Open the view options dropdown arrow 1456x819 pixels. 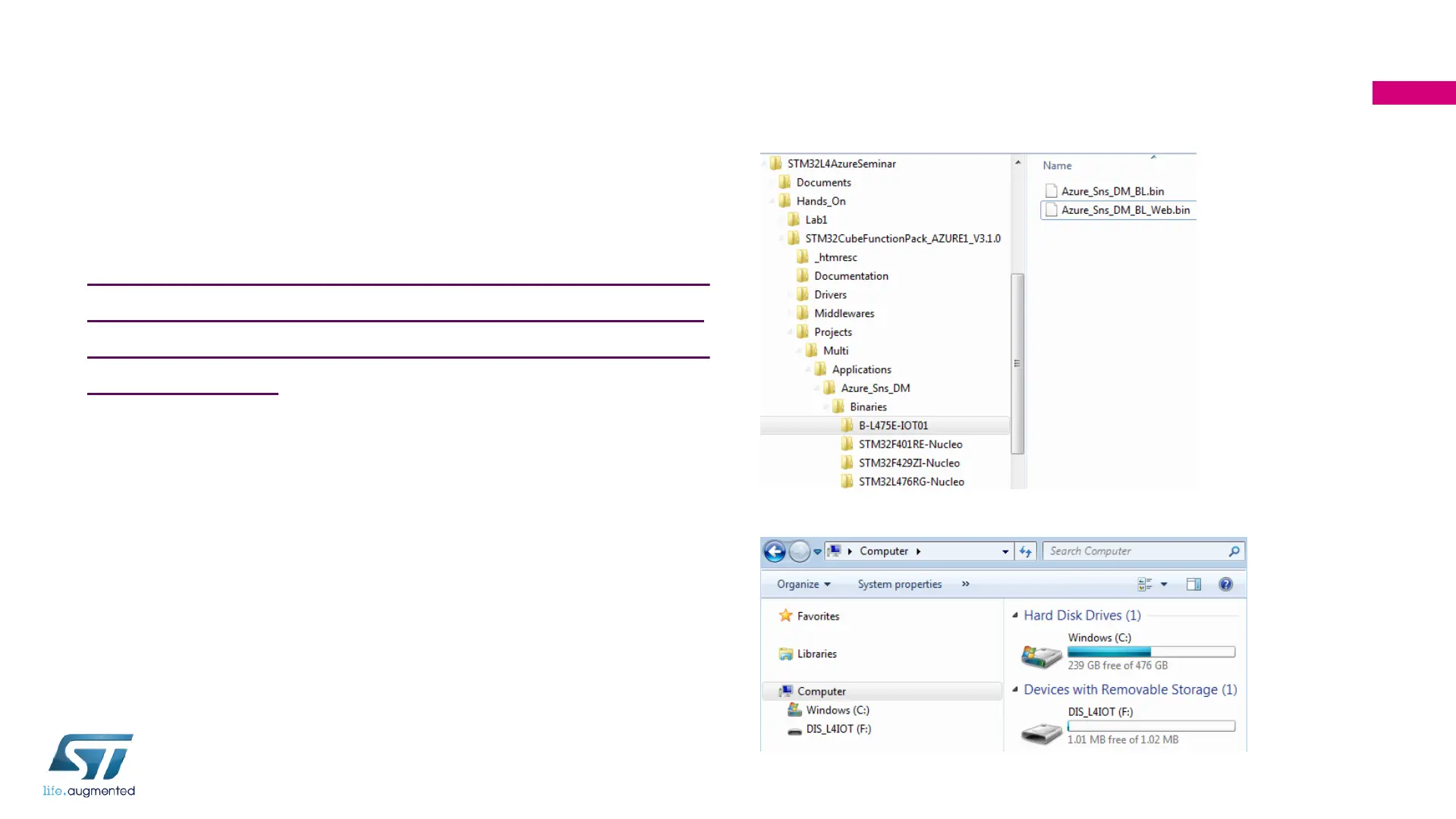(x=1164, y=584)
